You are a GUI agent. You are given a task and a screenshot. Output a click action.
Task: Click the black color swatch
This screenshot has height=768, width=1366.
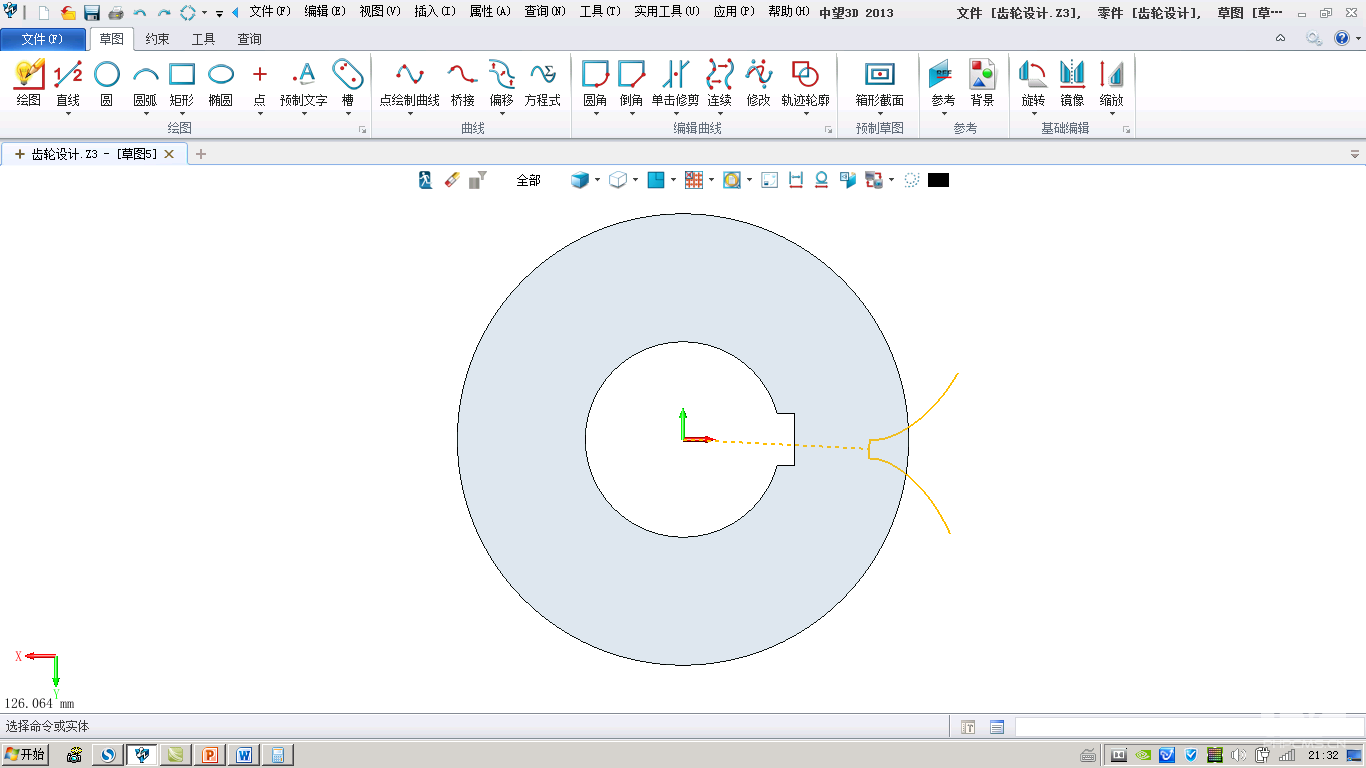[x=938, y=180]
